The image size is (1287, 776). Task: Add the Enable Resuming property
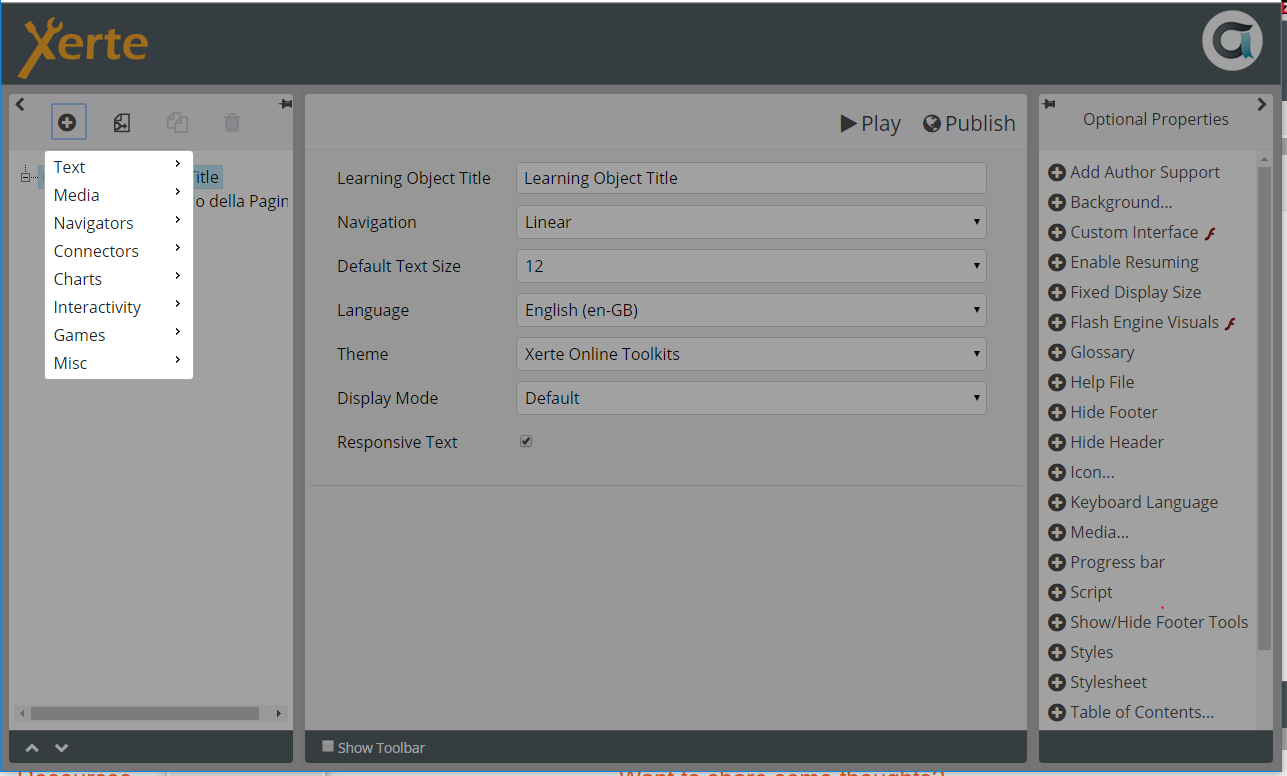(1123, 262)
